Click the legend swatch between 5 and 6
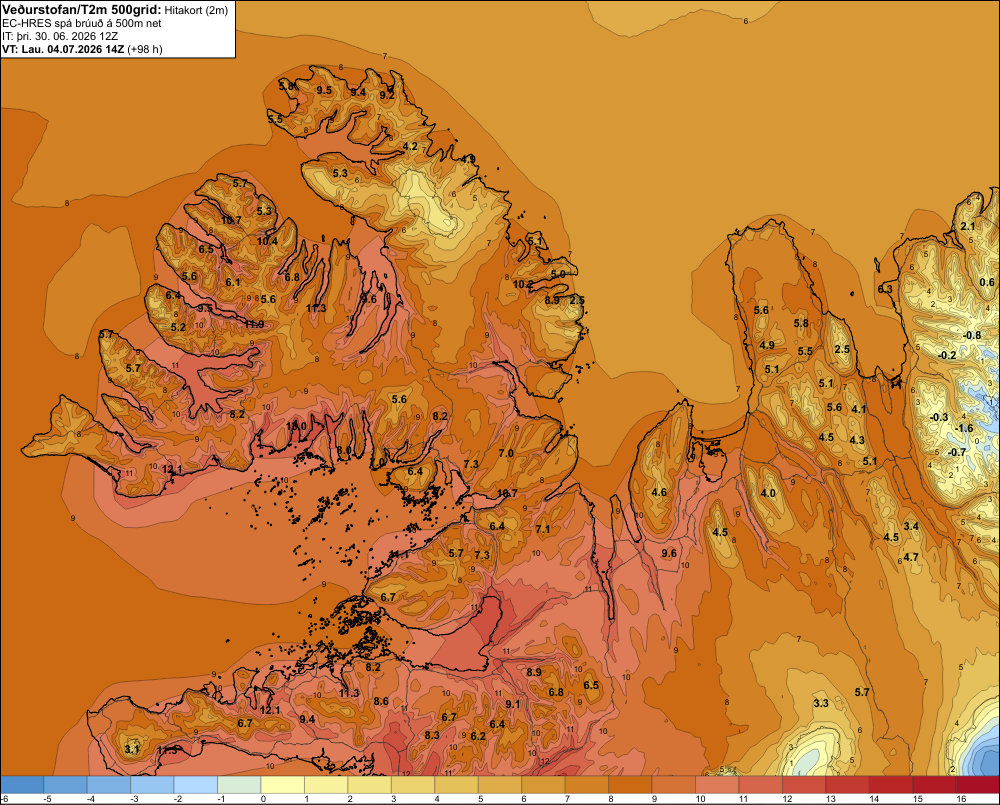1000x805 pixels. click(500, 785)
